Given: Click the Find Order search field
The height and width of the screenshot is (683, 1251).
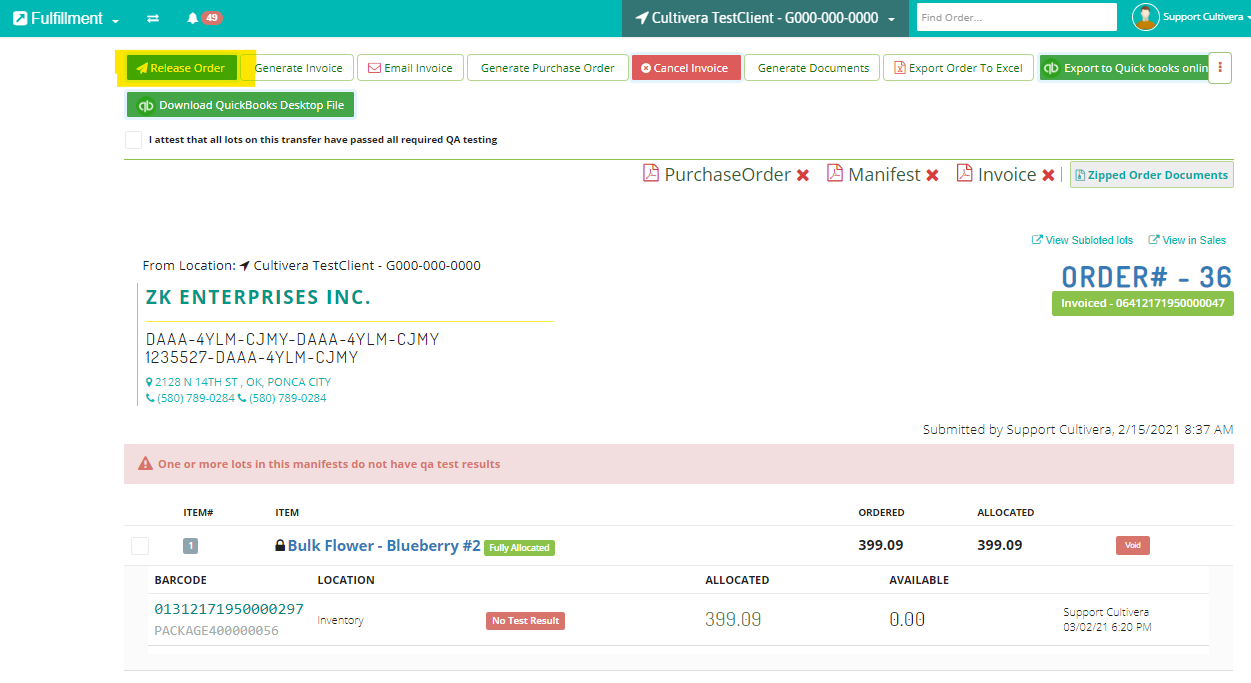Looking at the screenshot, I should coord(1016,17).
